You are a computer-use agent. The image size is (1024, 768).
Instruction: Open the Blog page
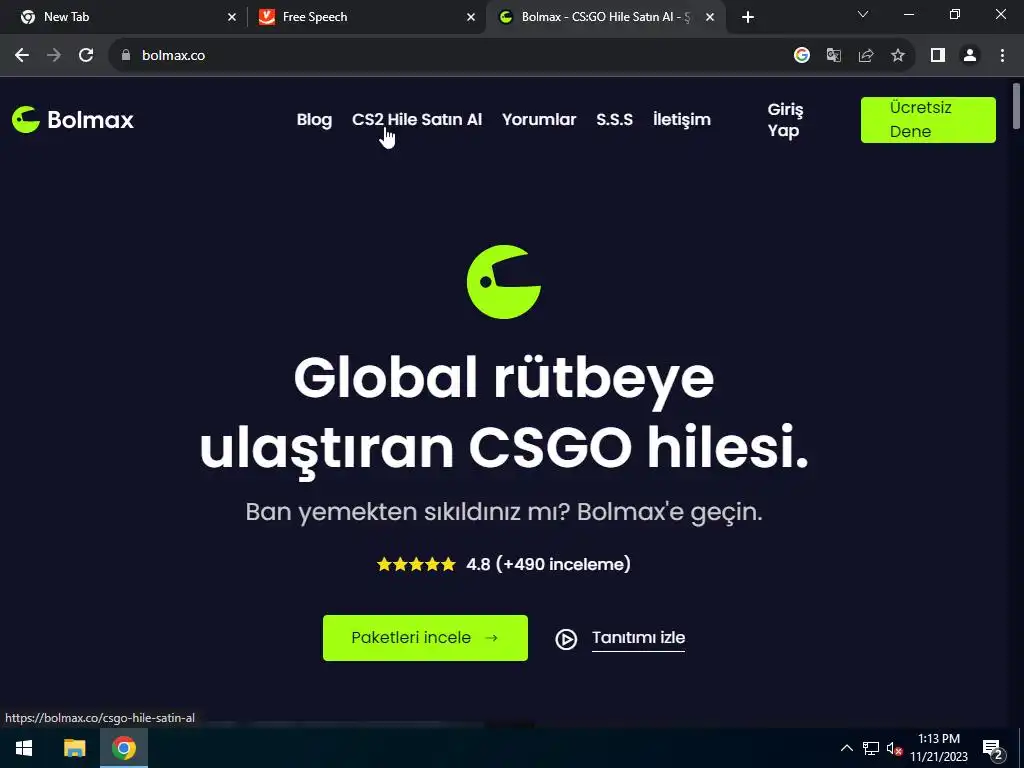click(314, 120)
